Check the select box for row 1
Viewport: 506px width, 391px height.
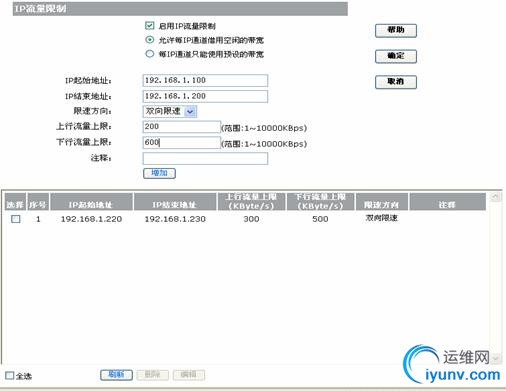pos(16,219)
